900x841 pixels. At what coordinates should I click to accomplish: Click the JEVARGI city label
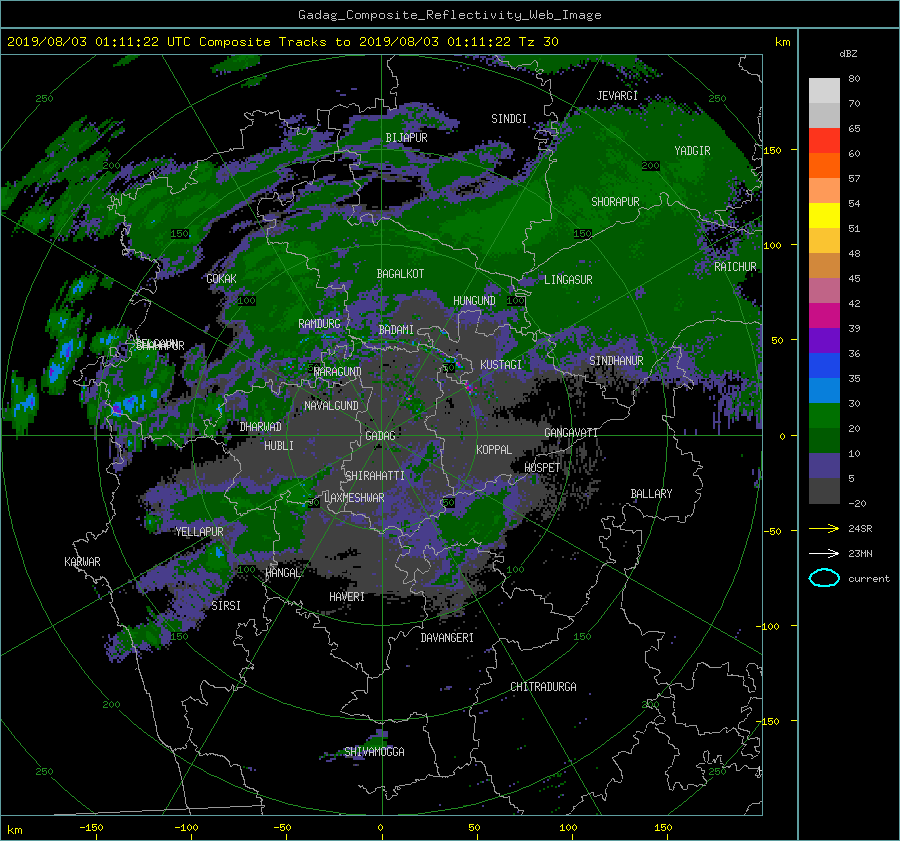617,96
